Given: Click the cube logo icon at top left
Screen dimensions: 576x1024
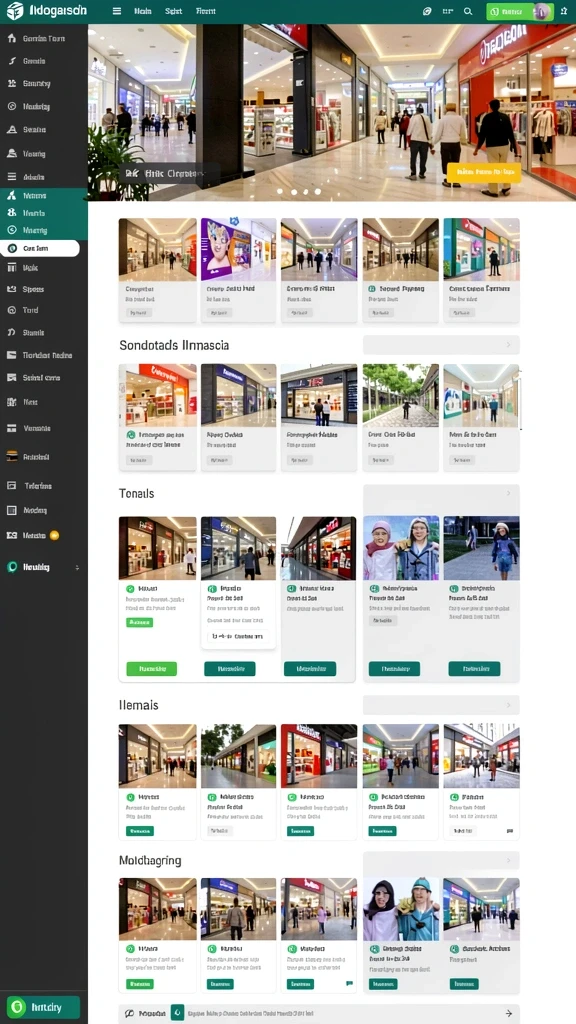Looking at the screenshot, I should click(x=14, y=10).
